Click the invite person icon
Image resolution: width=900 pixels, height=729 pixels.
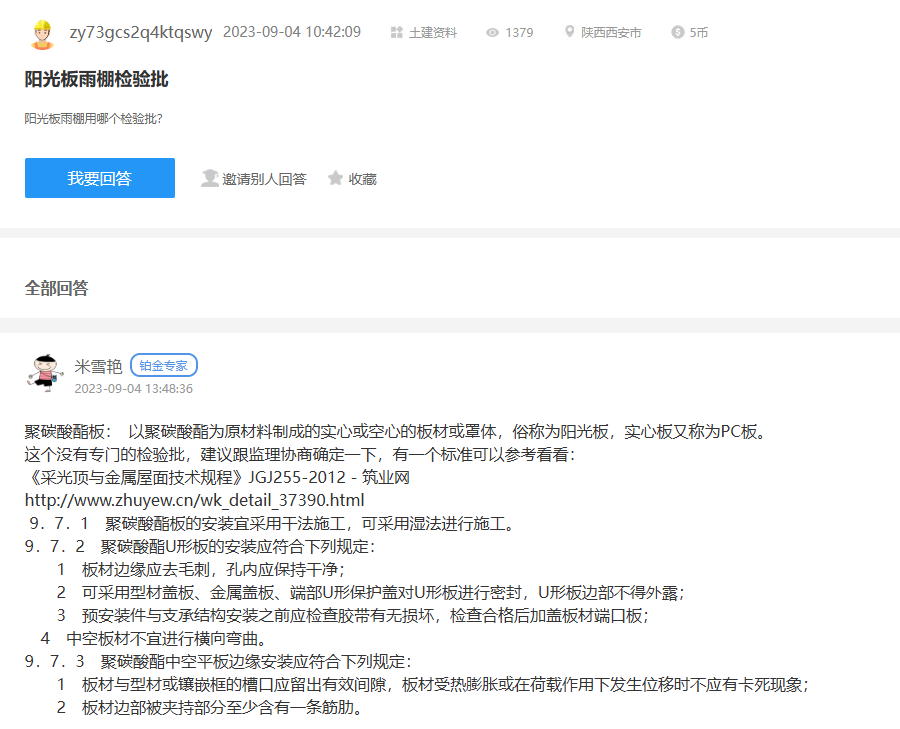210,179
